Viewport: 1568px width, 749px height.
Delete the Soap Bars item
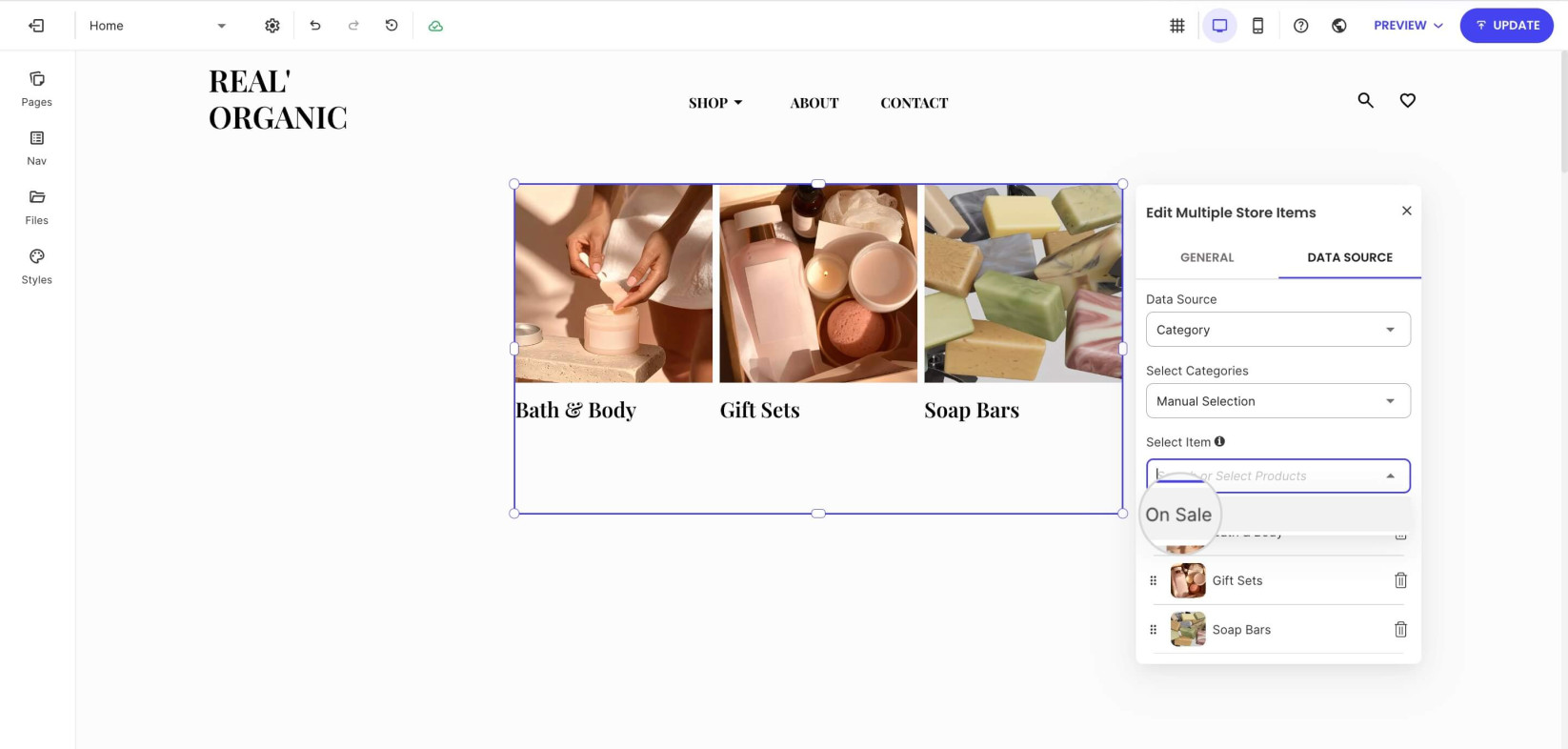point(1400,629)
